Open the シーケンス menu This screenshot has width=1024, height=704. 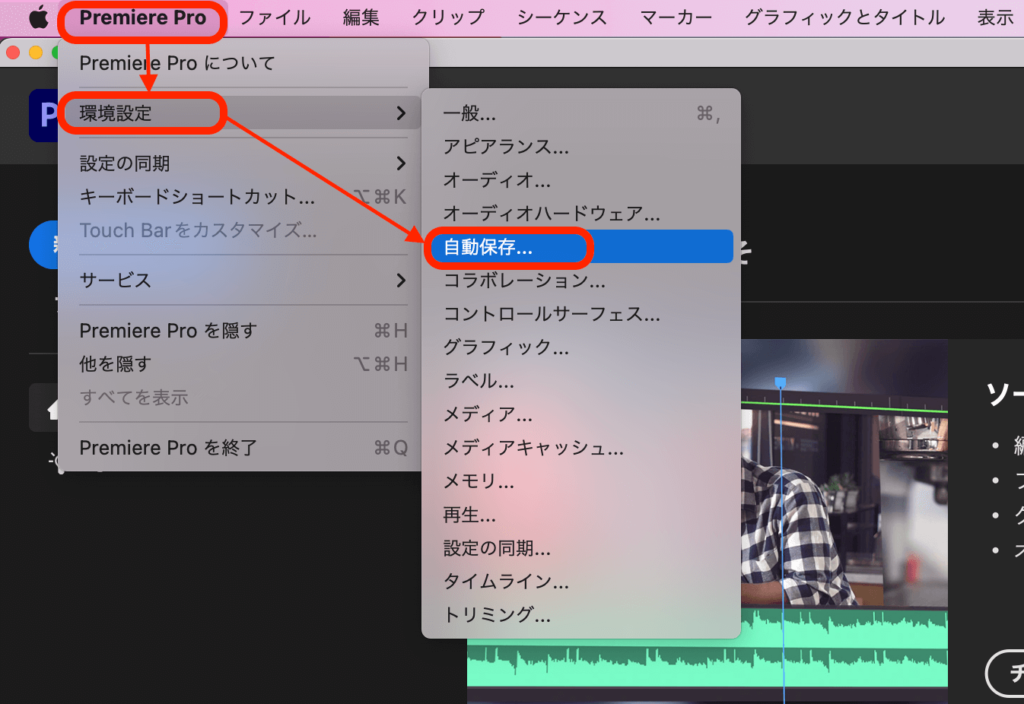click(562, 18)
